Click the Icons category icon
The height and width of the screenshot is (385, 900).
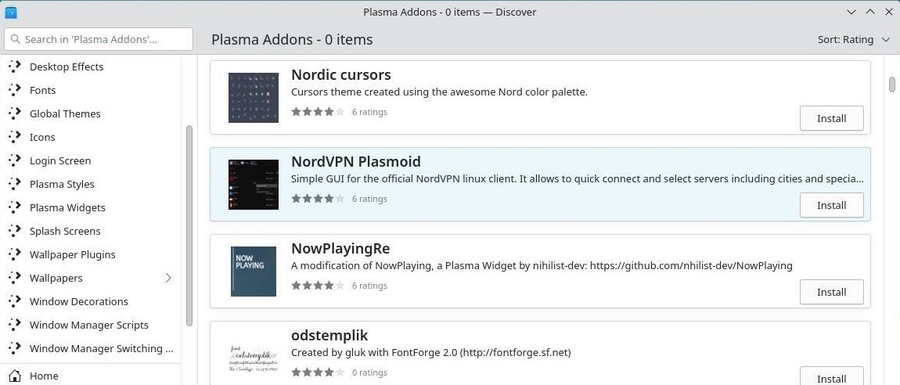pos(15,137)
